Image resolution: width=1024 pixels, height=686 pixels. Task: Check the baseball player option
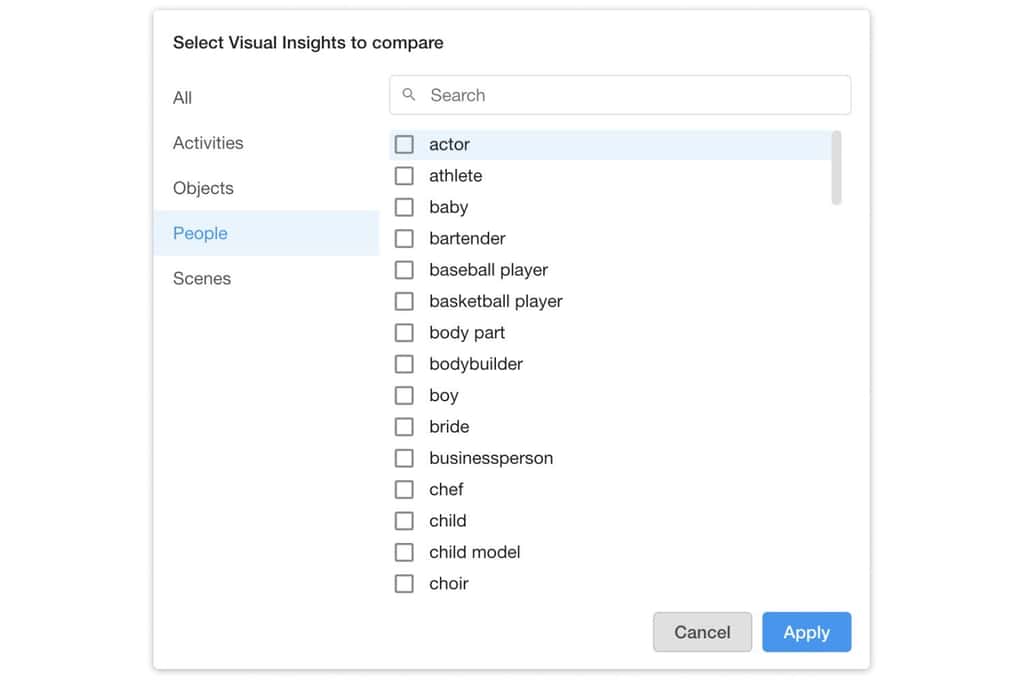pos(404,270)
